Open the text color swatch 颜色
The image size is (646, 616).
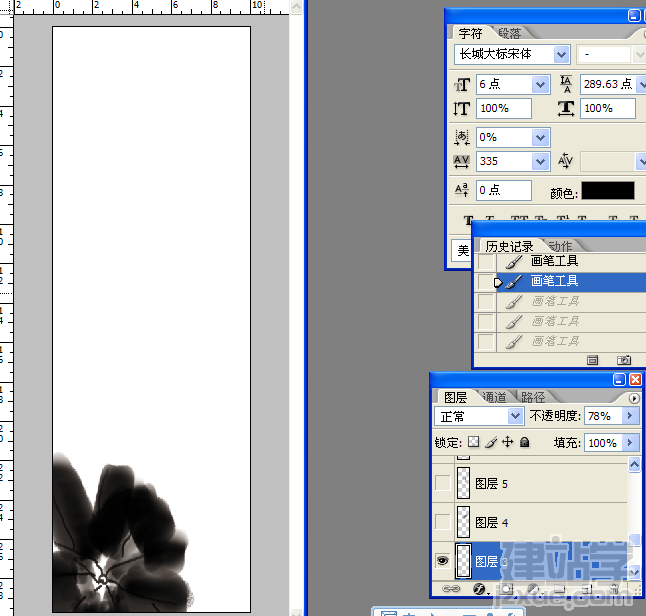point(608,191)
